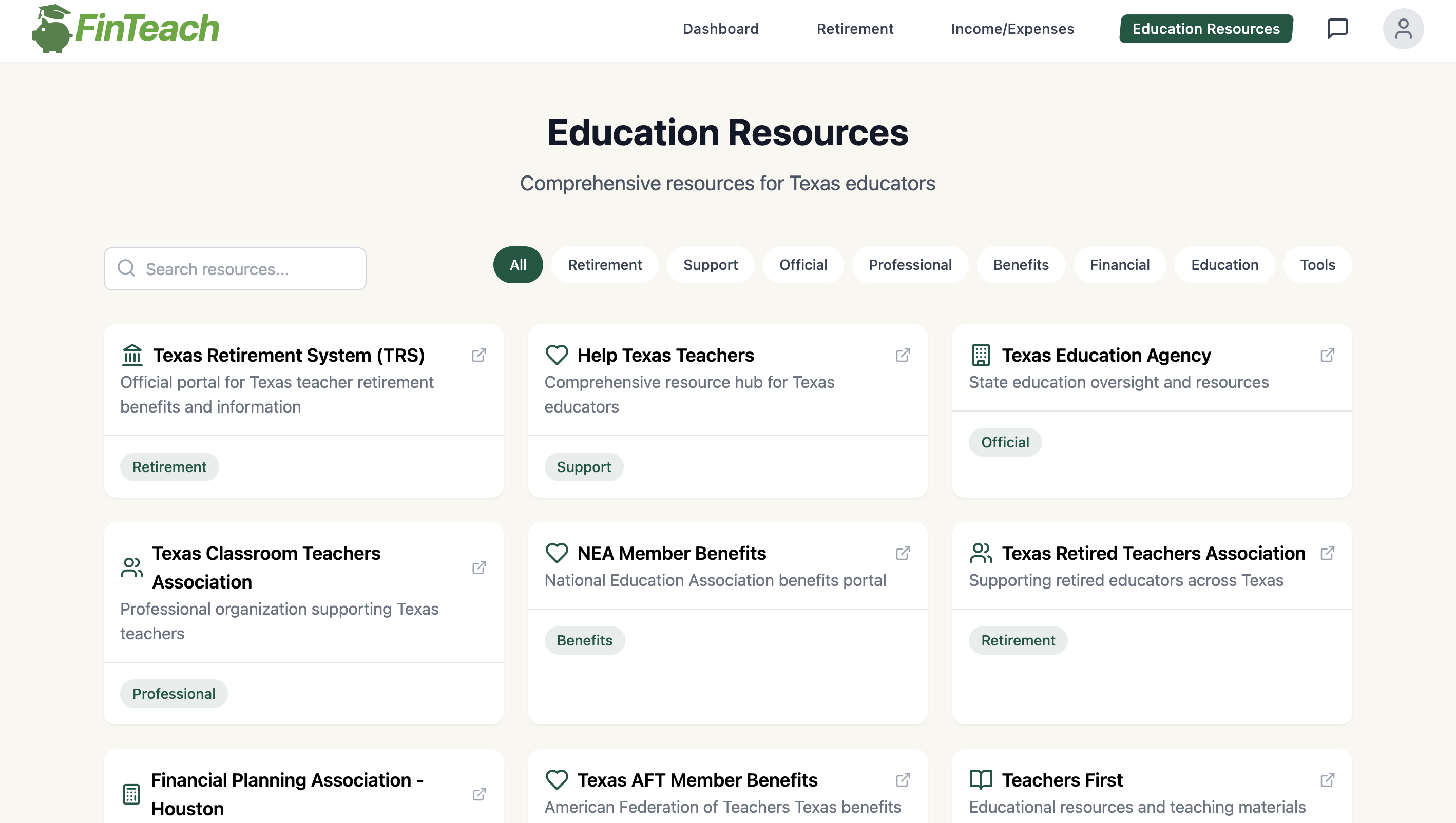The height and width of the screenshot is (823, 1456).
Task: Filter resources by Professional category
Action: (909, 265)
